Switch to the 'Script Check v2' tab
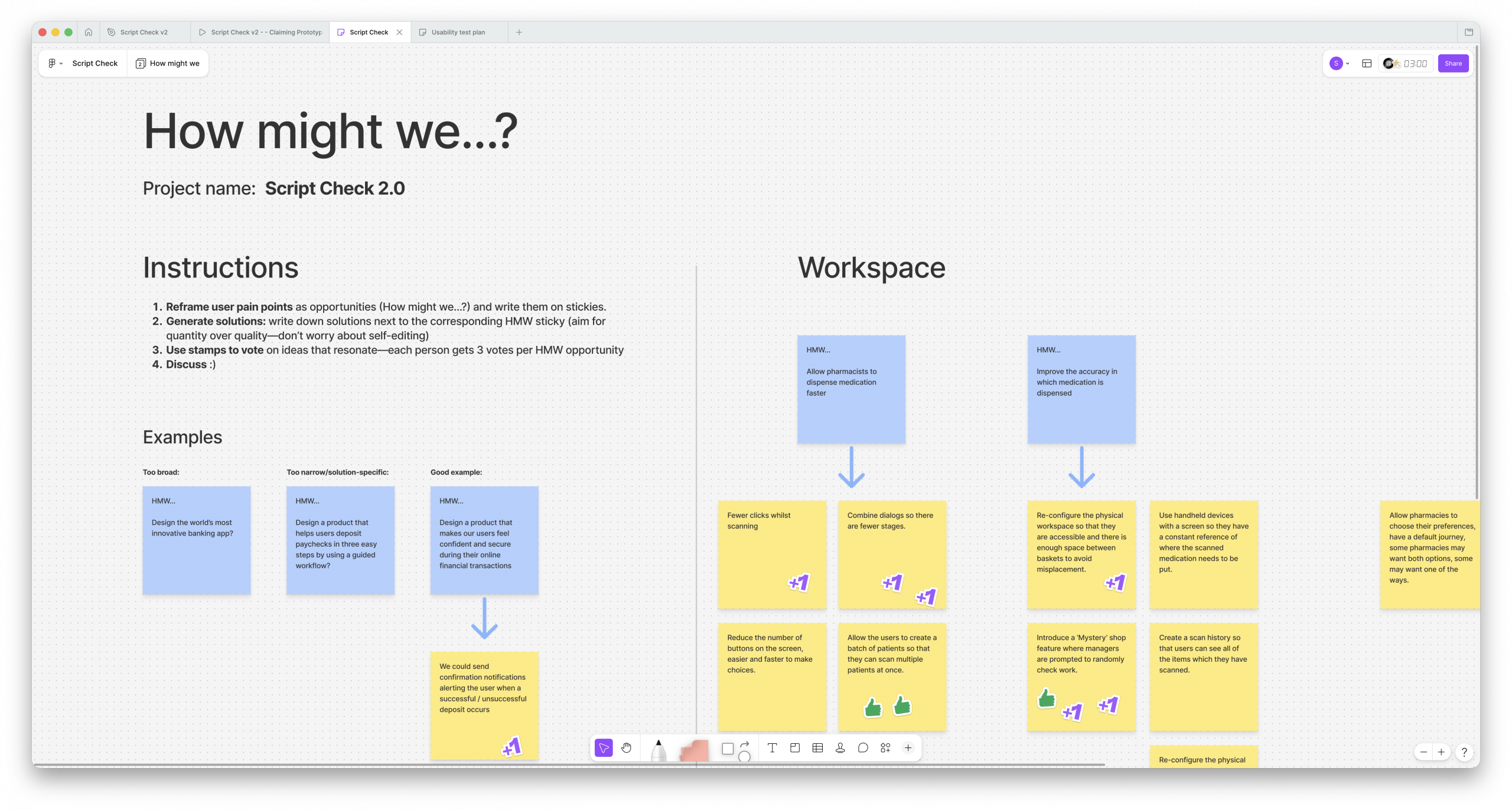Image resolution: width=1512 pixels, height=810 pixels. pyautogui.click(x=144, y=32)
